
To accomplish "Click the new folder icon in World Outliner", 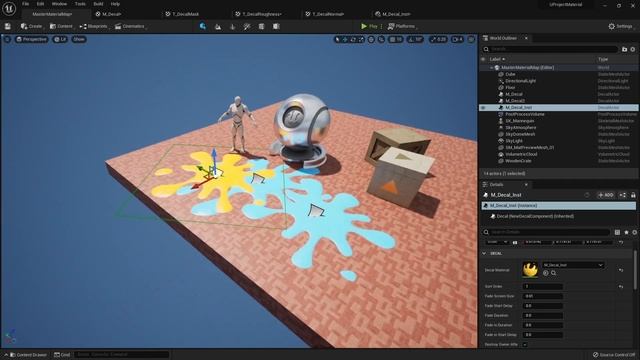I will pyautogui.click(x=624, y=49).
